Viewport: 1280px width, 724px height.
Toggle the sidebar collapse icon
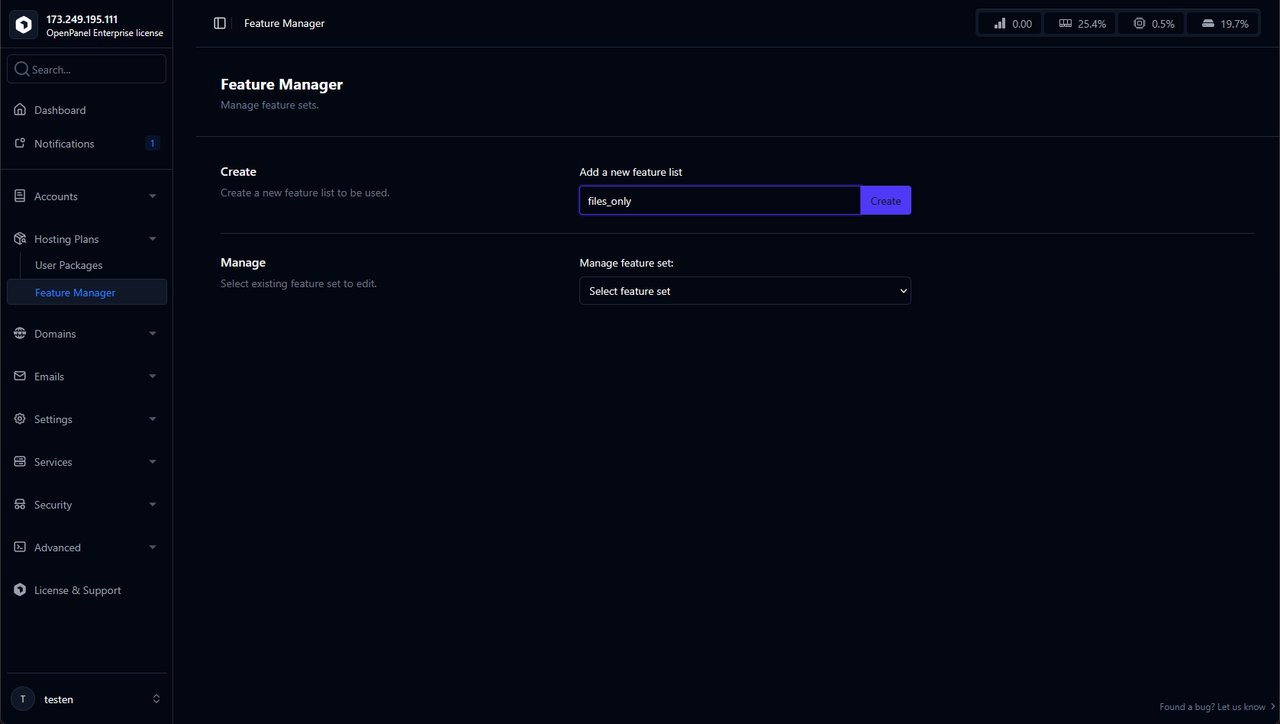tap(220, 23)
